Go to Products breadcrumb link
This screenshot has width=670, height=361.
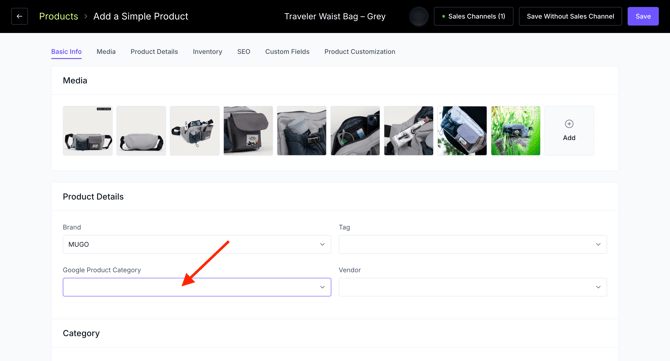pos(59,16)
